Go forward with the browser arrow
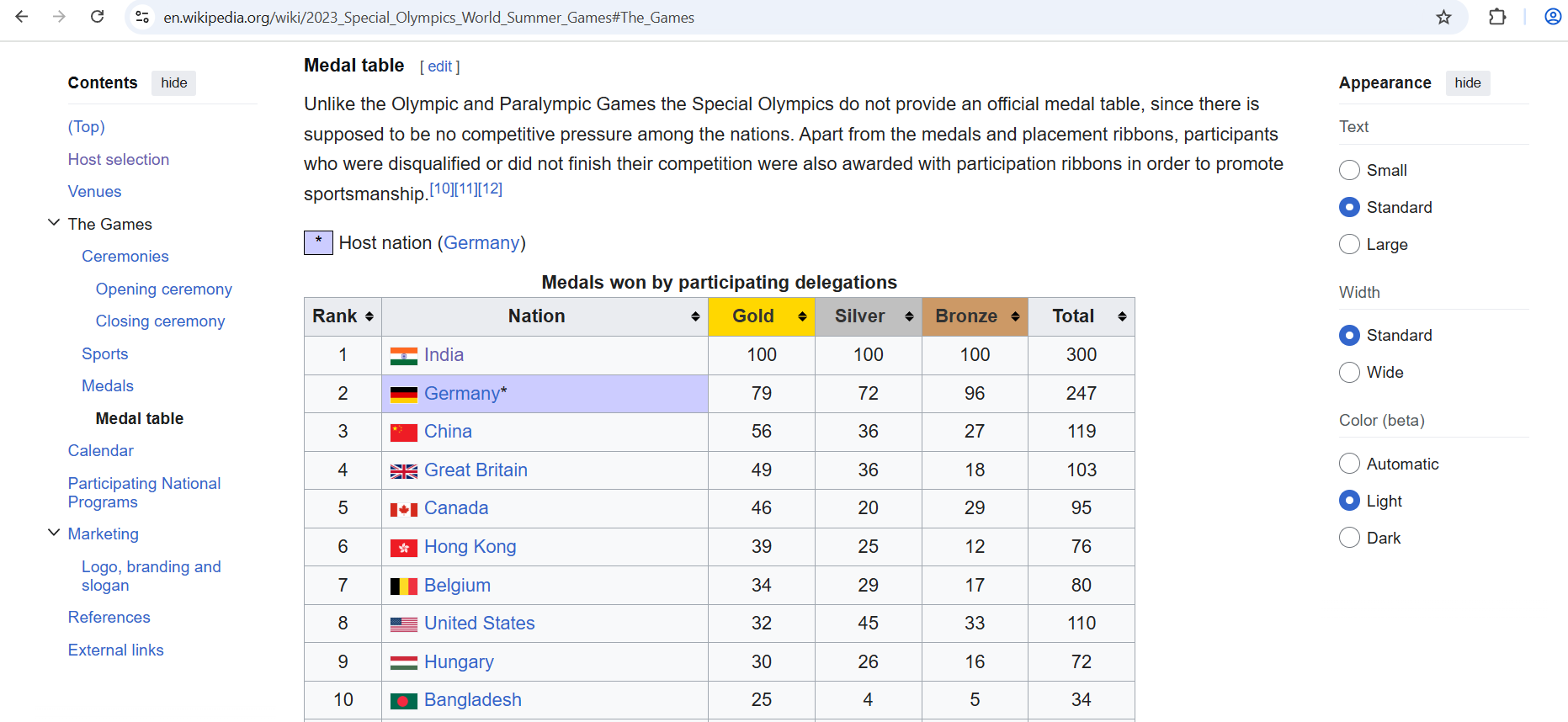This screenshot has width=1568, height=722. click(x=59, y=17)
